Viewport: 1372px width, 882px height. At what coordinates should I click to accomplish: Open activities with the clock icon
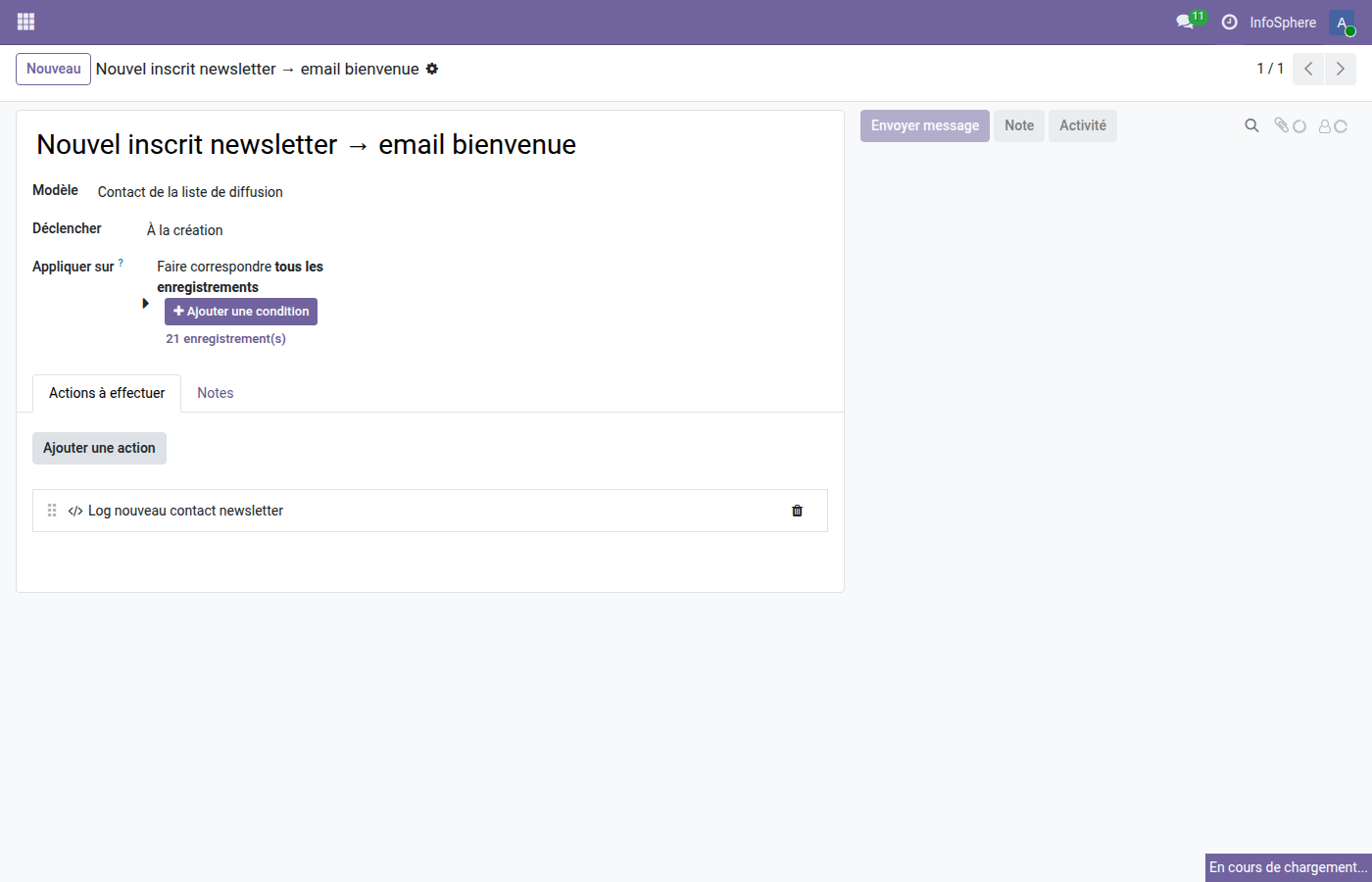tap(1229, 22)
